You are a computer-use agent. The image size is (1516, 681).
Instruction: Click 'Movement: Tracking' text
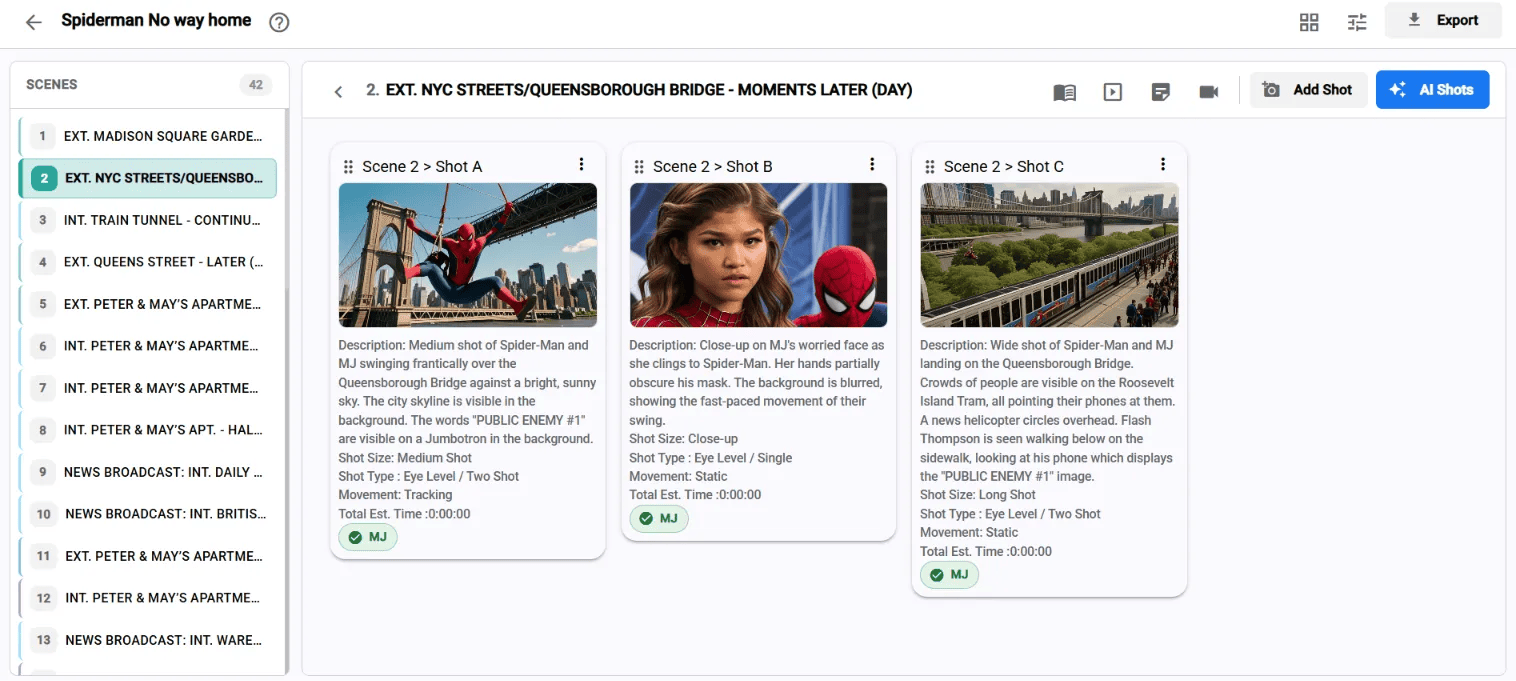tap(395, 495)
